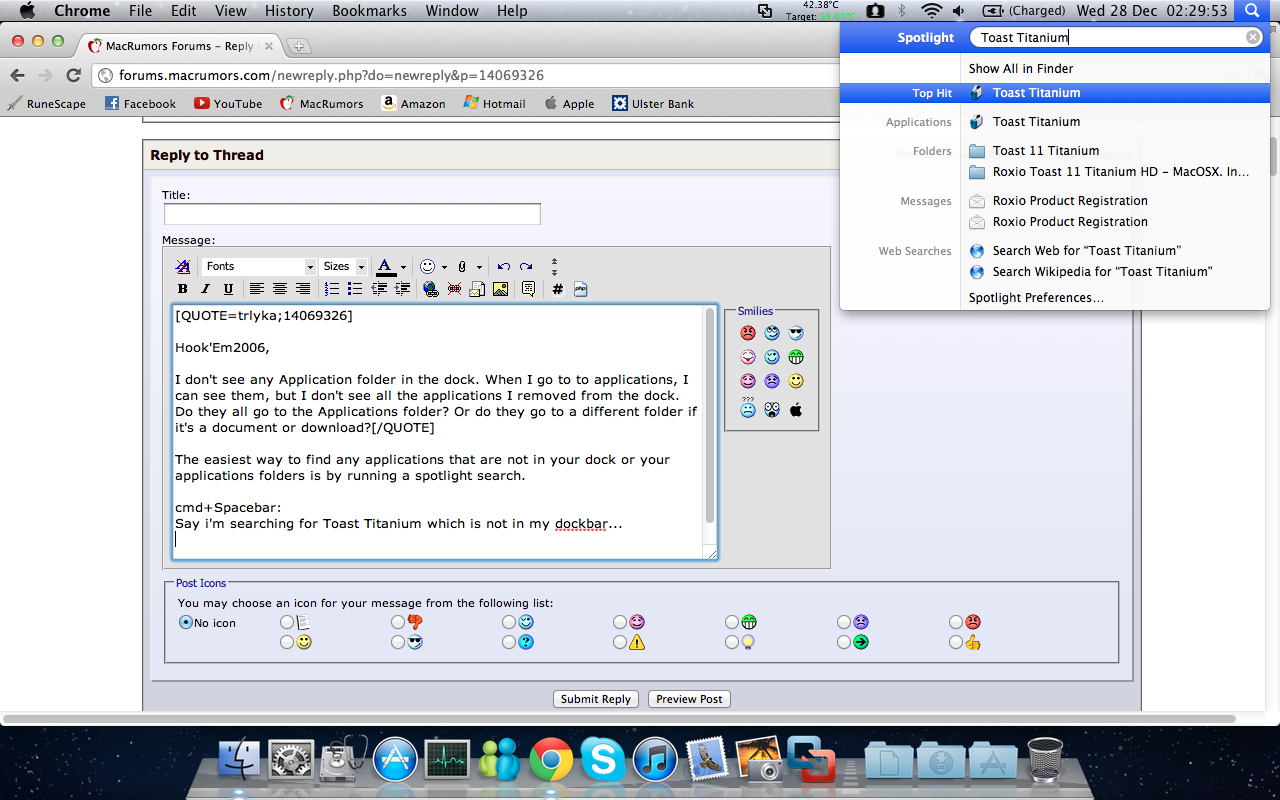Image resolution: width=1280 pixels, height=800 pixels.
Task: Open Spotlight Preferences…
Action: click(1036, 298)
